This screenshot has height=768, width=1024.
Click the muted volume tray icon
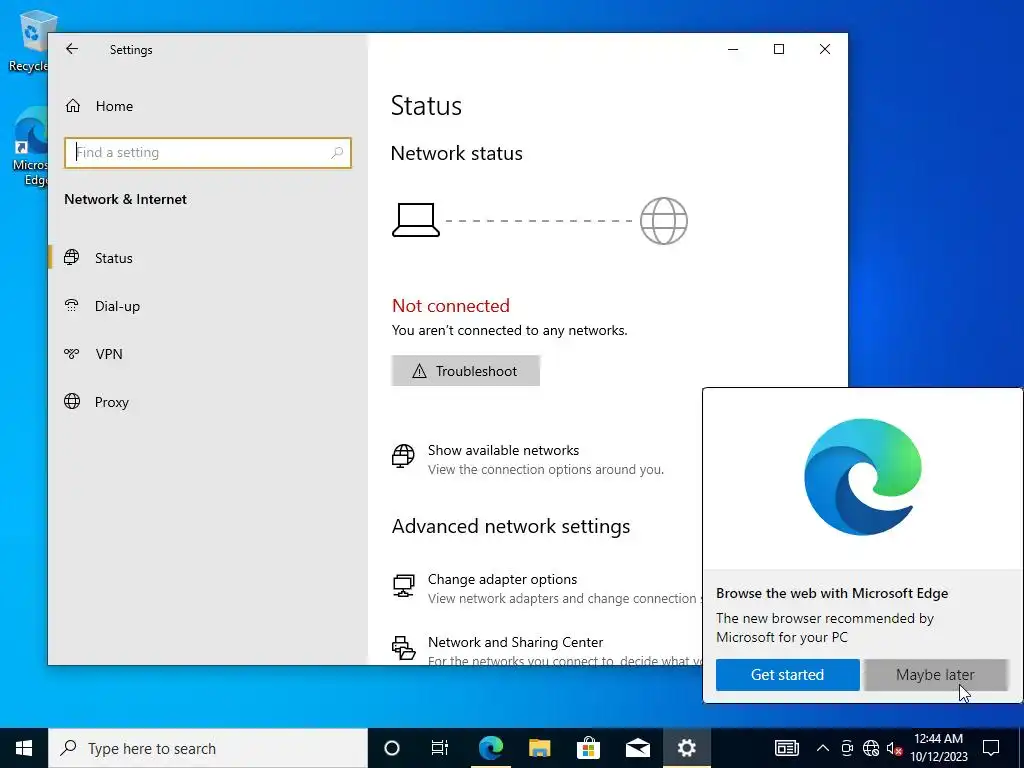pos(894,748)
